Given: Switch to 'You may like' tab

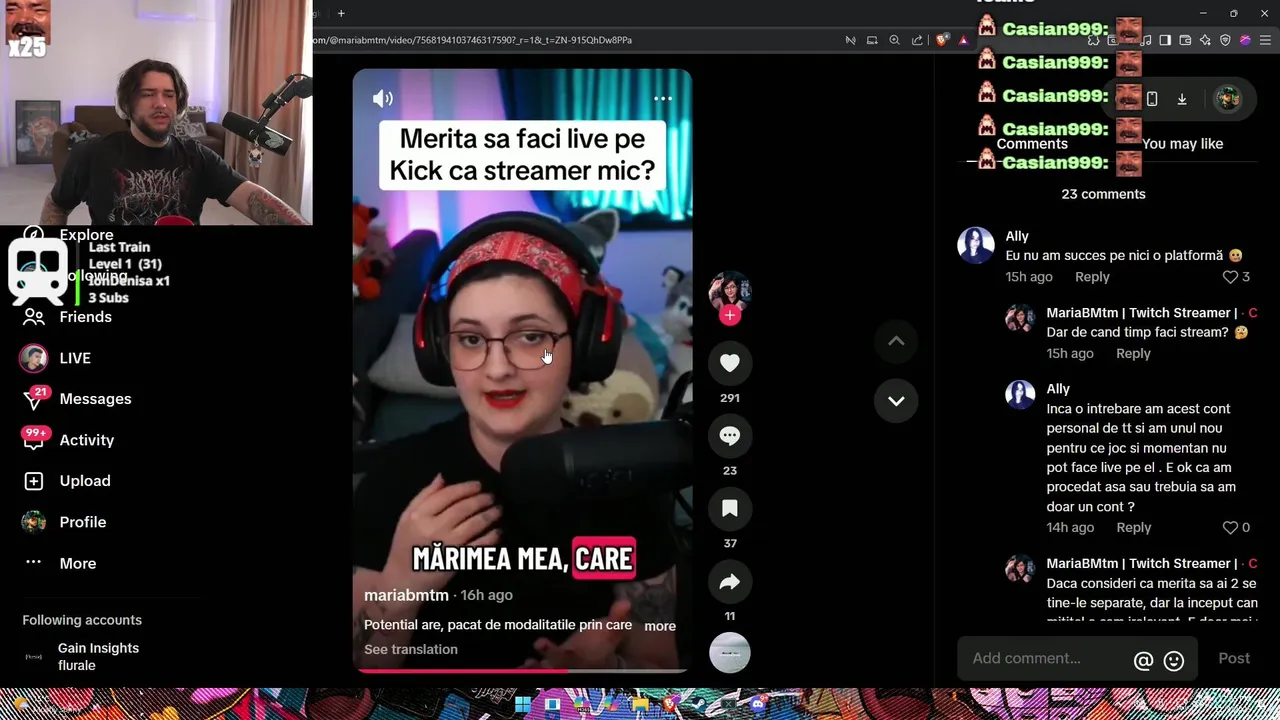Looking at the screenshot, I should click(1182, 144).
